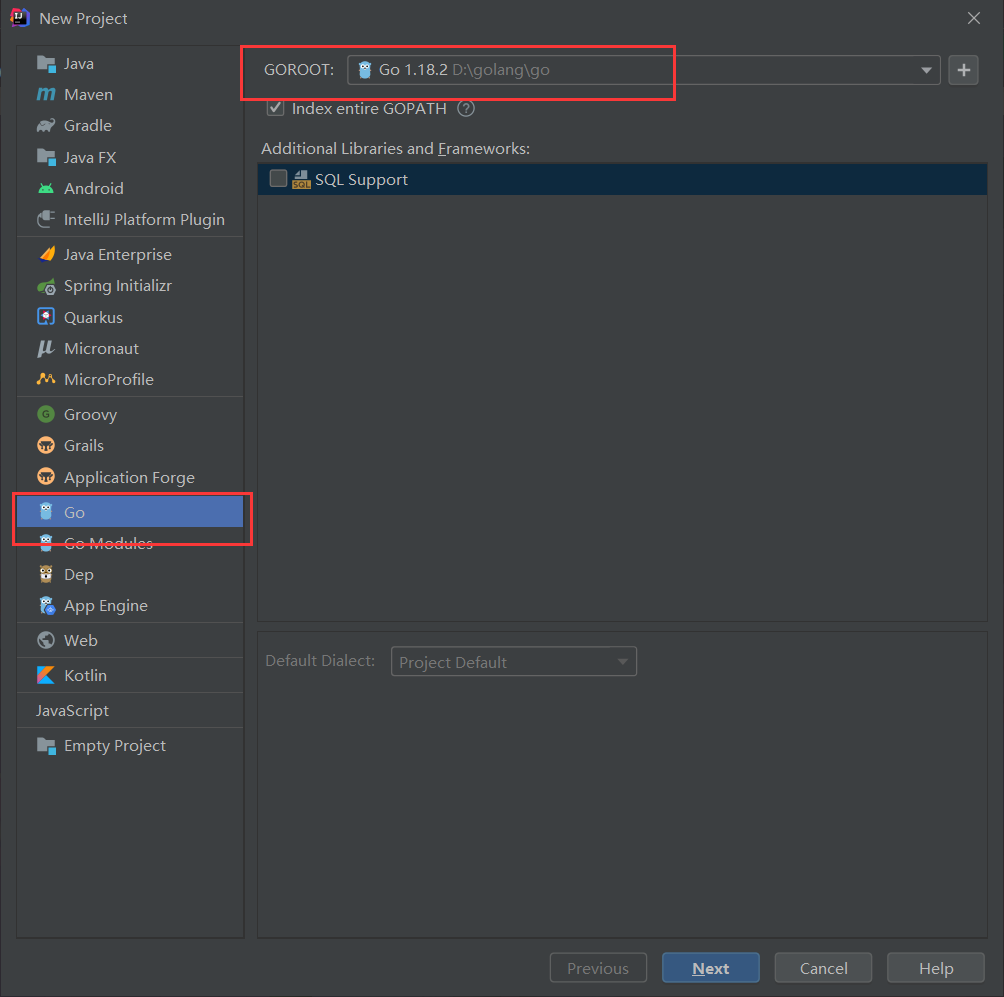The width and height of the screenshot is (1004, 997).
Task: Select the Go 1.18.2 GOROOT field
Action: click(x=644, y=70)
